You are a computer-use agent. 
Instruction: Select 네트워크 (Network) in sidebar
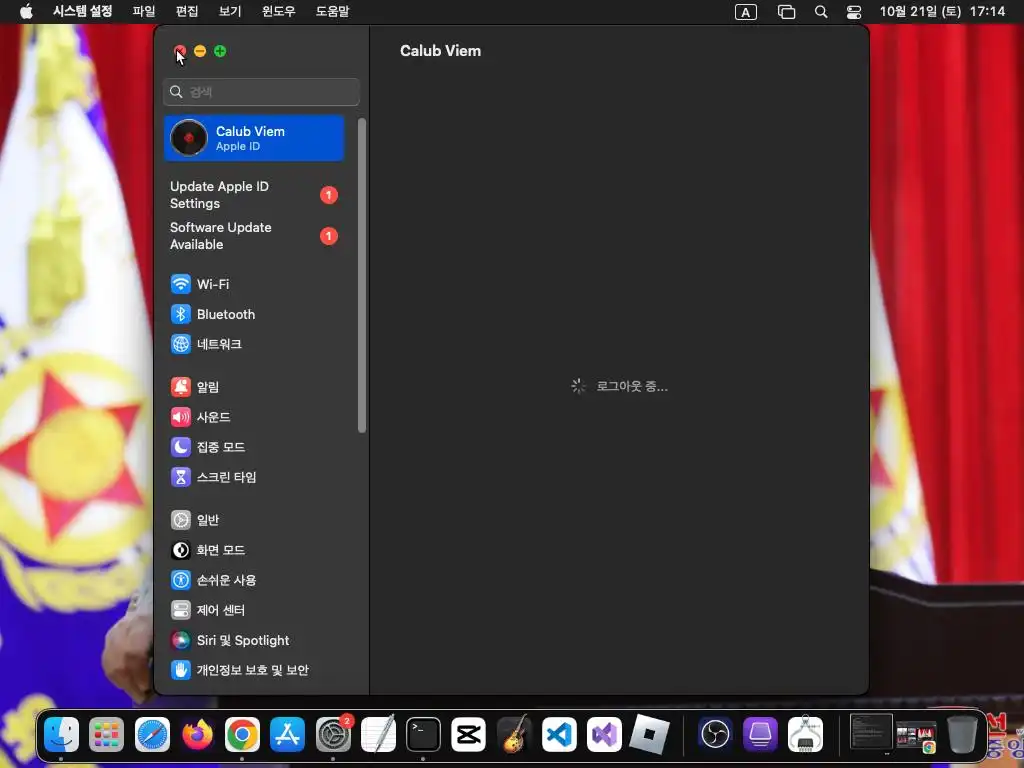[x=254, y=344]
